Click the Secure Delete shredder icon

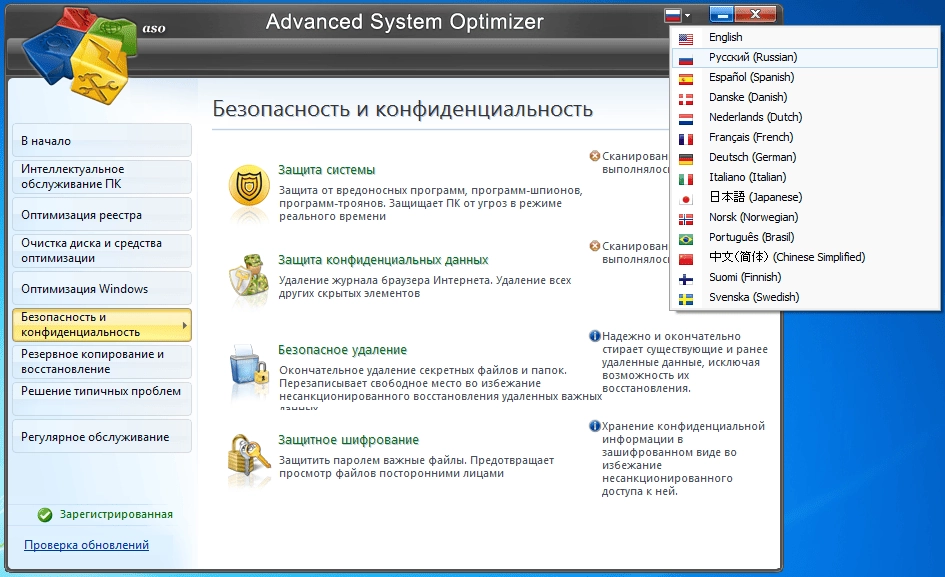248,365
